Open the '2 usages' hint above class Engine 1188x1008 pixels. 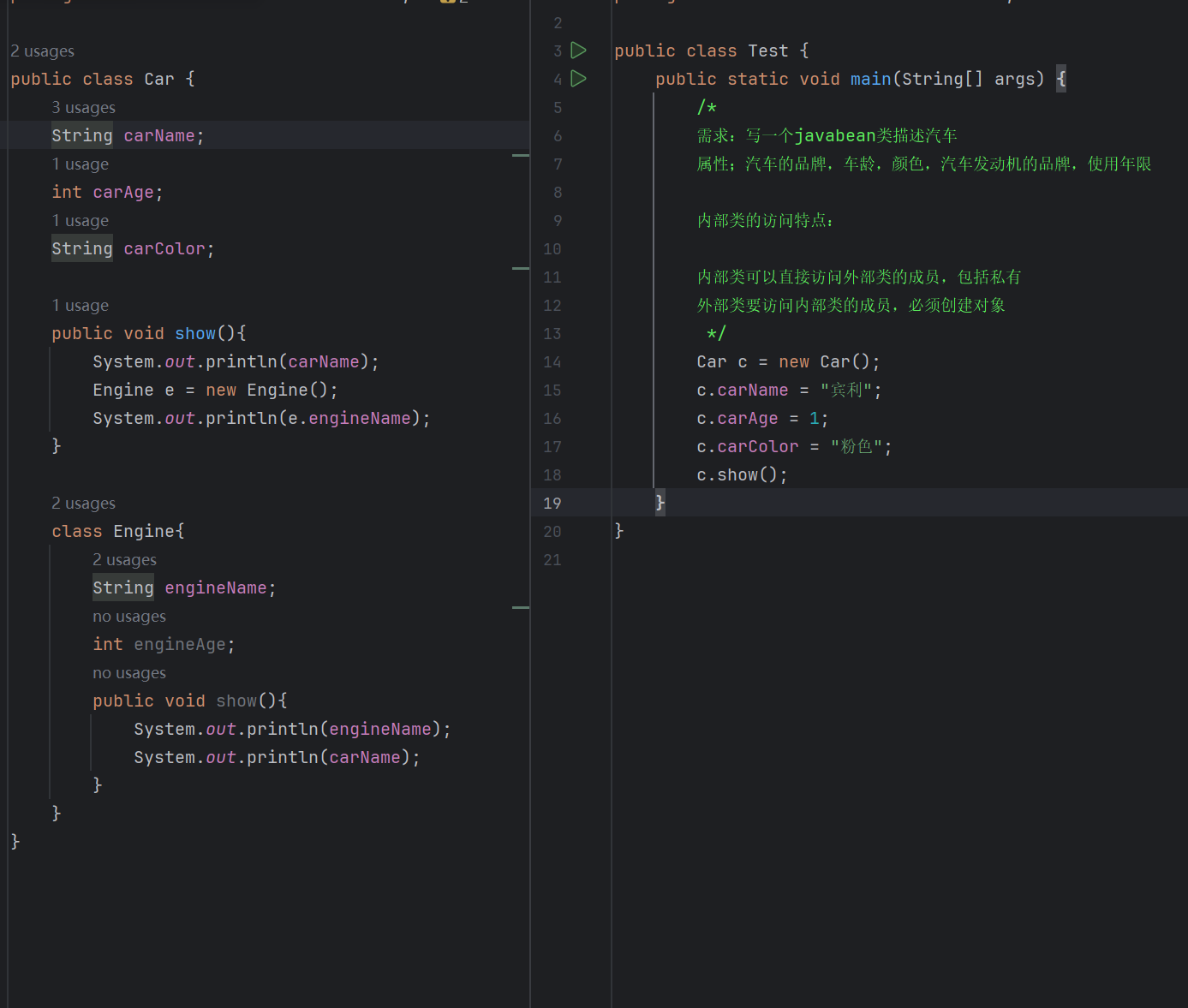tap(83, 504)
